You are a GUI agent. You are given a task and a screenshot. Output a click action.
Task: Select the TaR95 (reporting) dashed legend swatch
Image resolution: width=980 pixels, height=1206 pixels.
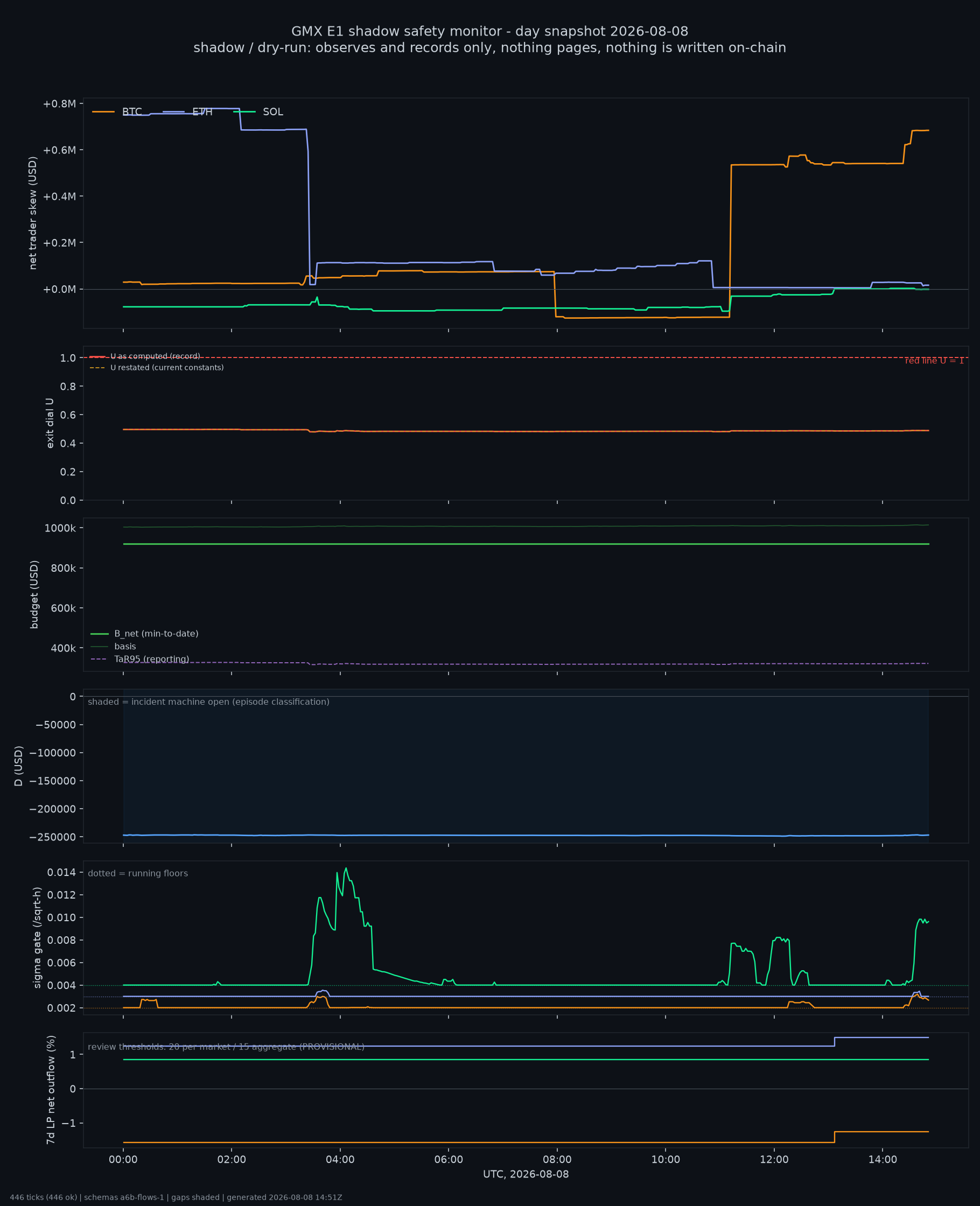click(x=100, y=659)
